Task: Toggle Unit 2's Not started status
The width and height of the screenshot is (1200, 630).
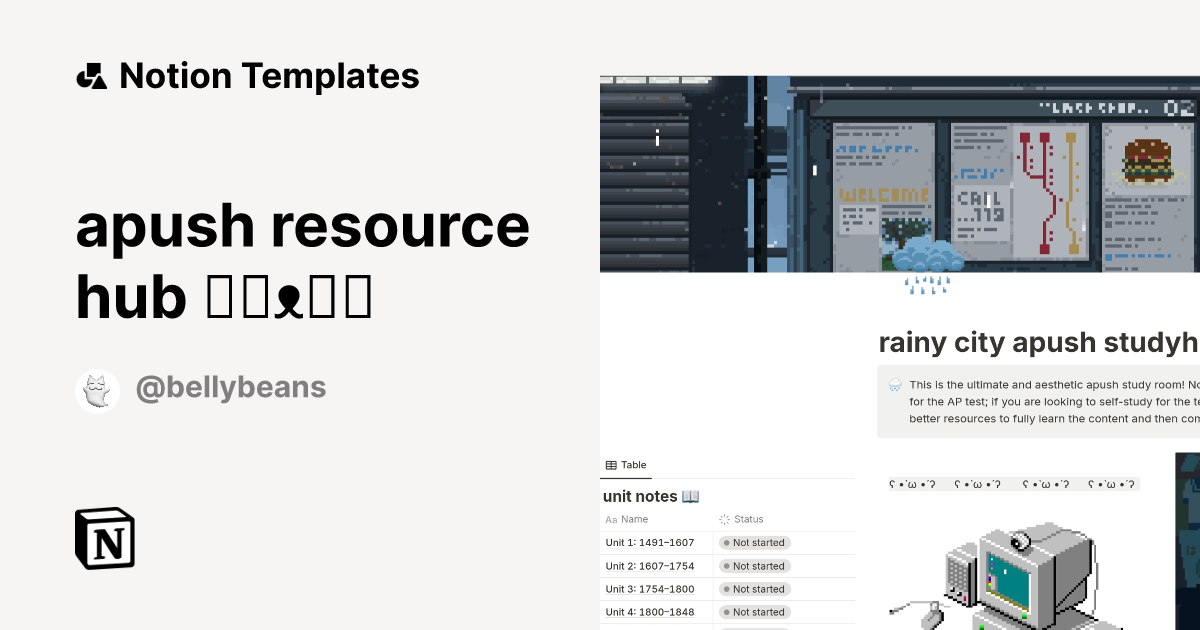Action: pyautogui.click(x=754, y=565)
